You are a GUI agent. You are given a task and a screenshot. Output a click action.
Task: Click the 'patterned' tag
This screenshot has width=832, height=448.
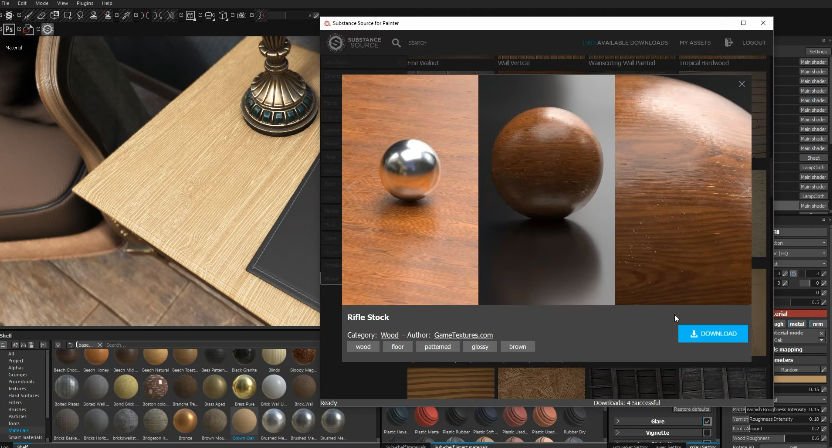[x=437, y=347]
